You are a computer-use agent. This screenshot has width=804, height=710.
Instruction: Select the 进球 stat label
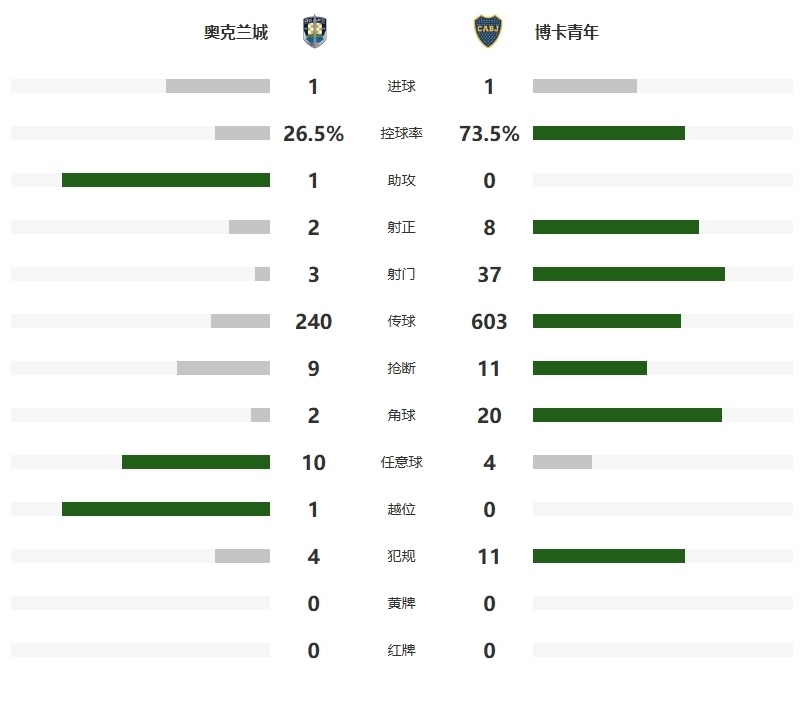click(401, 86)
